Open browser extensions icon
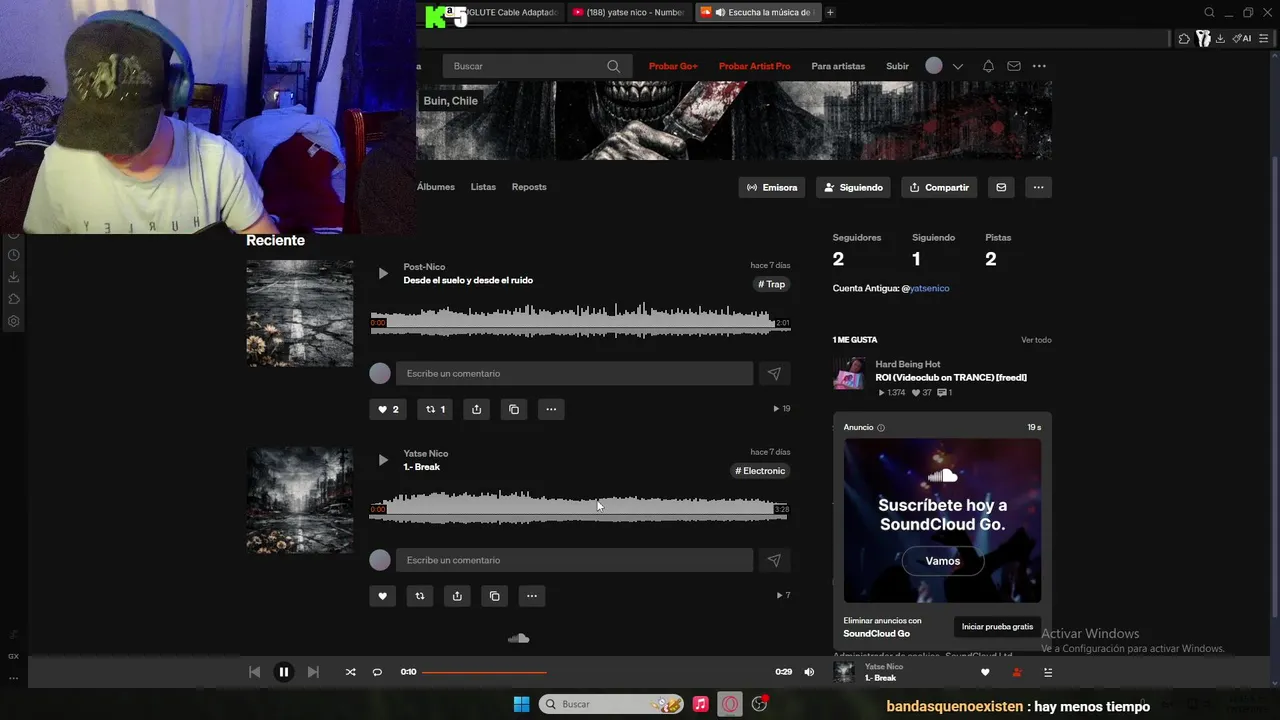This screenshot has height=720, width=1280. point(1184,38)
